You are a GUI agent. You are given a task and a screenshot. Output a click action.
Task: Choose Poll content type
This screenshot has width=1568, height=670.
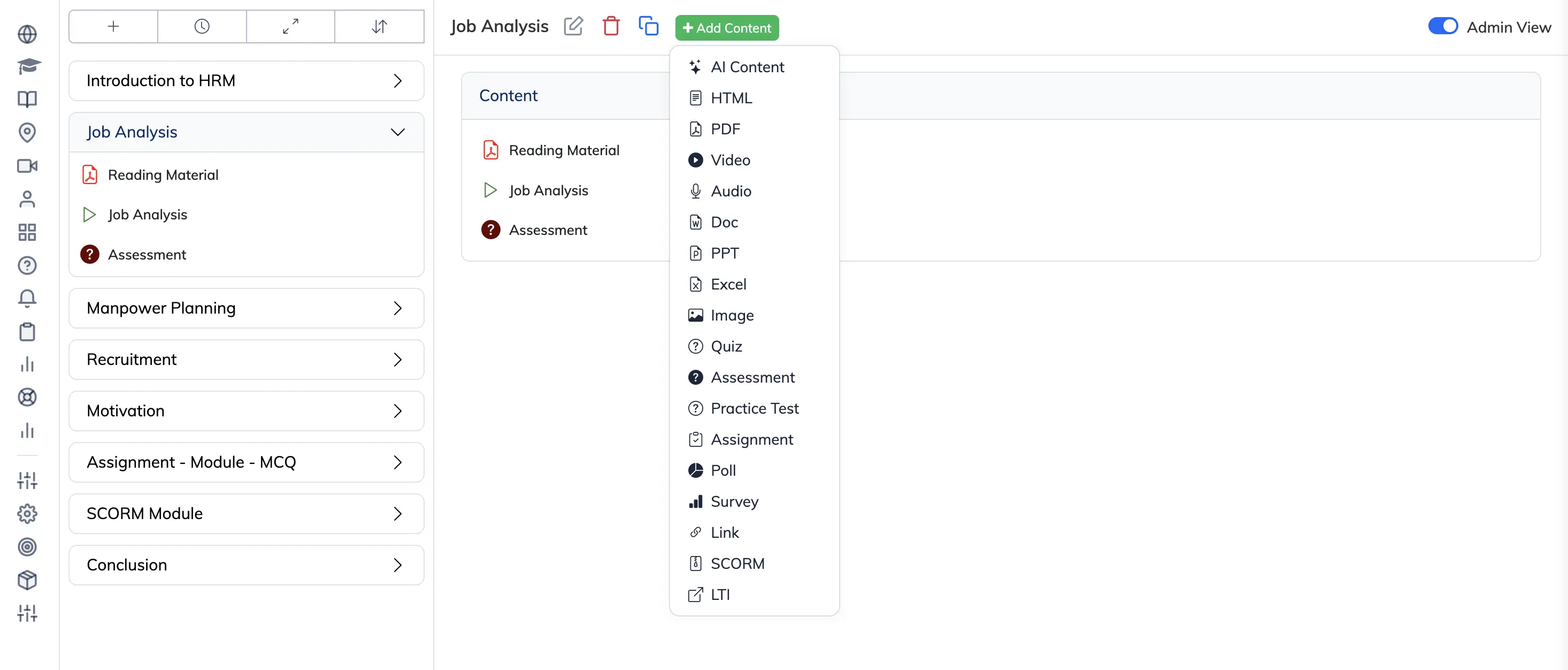(754, 471)
